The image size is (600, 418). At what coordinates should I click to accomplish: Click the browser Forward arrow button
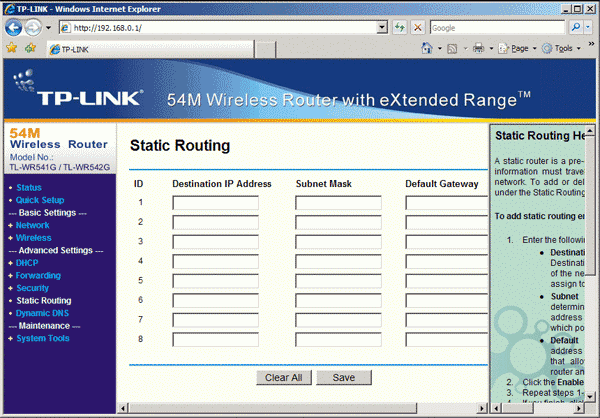pyautogui.click(x=34, y=28)
